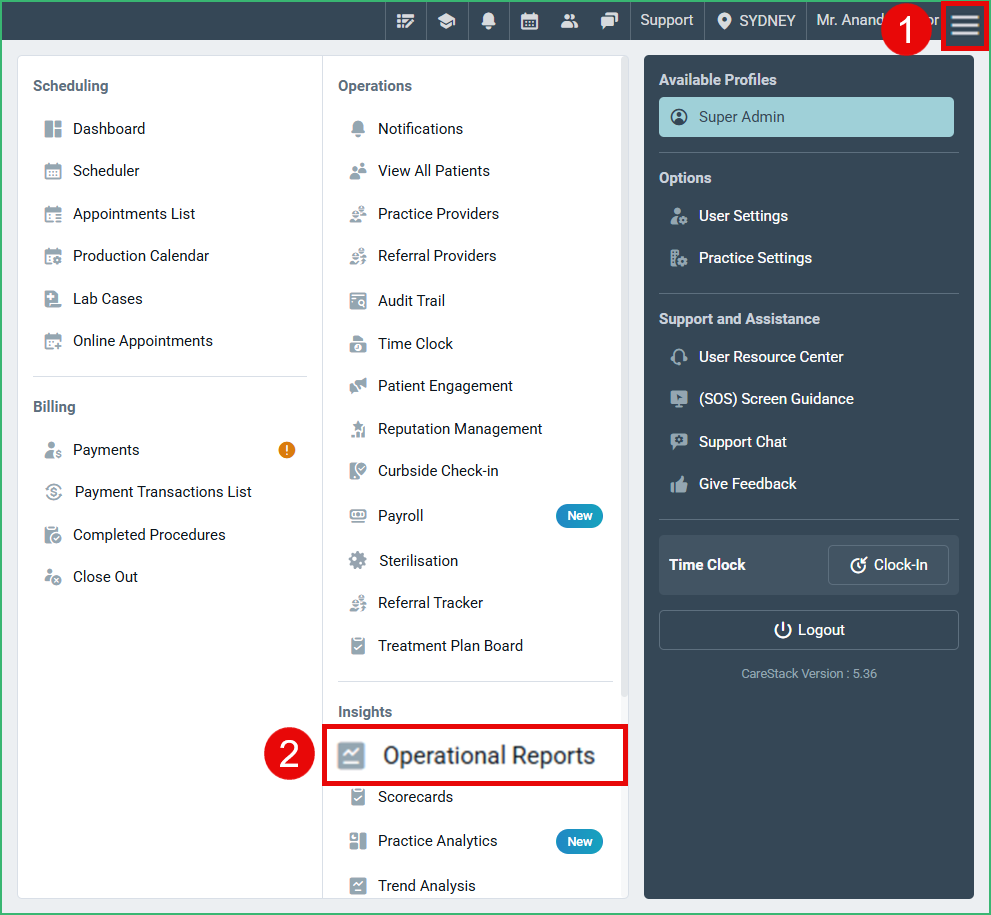Open Lab Cases
The width and height of the screenshot is (991, 915).
pos(93,299)
